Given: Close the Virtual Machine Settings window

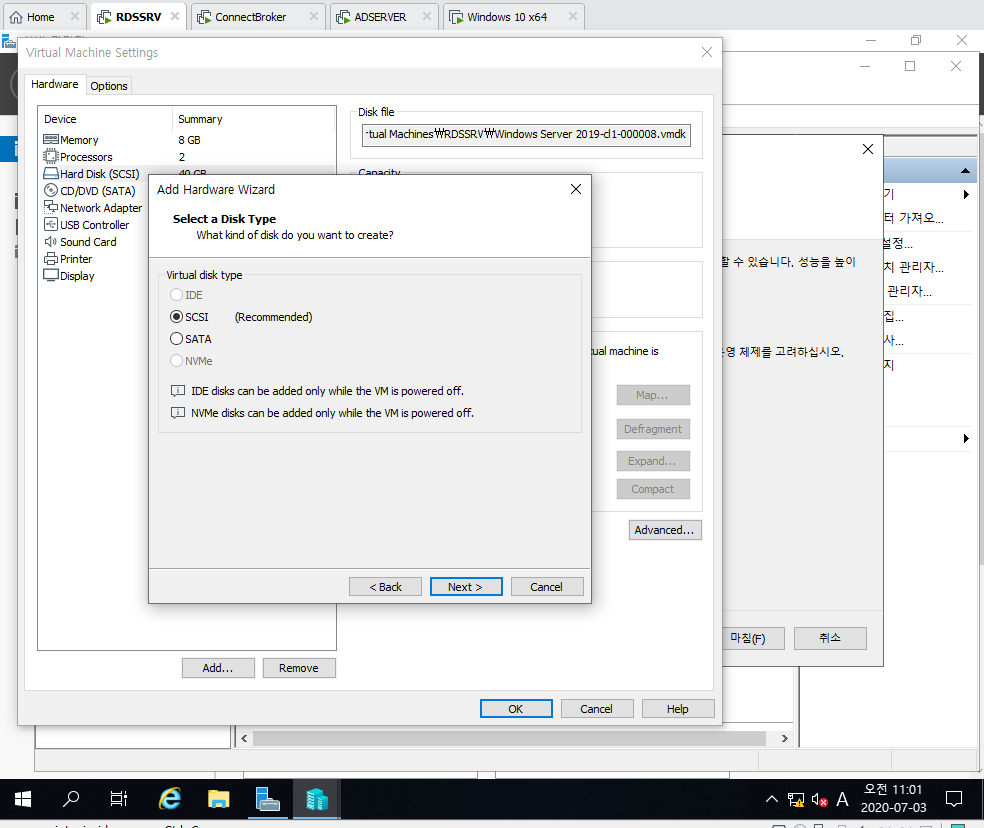Looking at the screenshot, I should [x=707, y=52].
